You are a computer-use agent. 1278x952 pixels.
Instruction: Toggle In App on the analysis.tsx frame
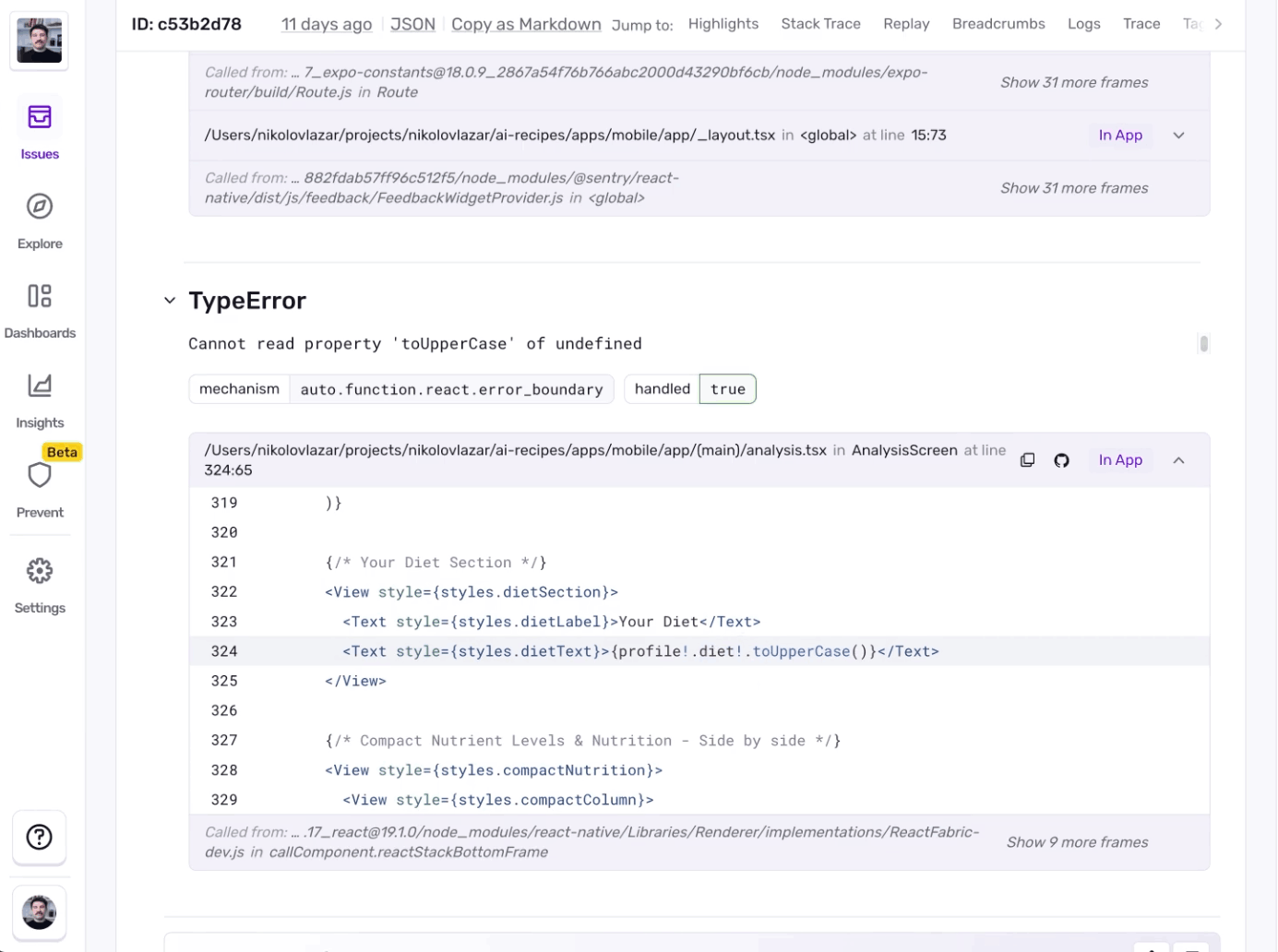click(x=1120, y=459)
